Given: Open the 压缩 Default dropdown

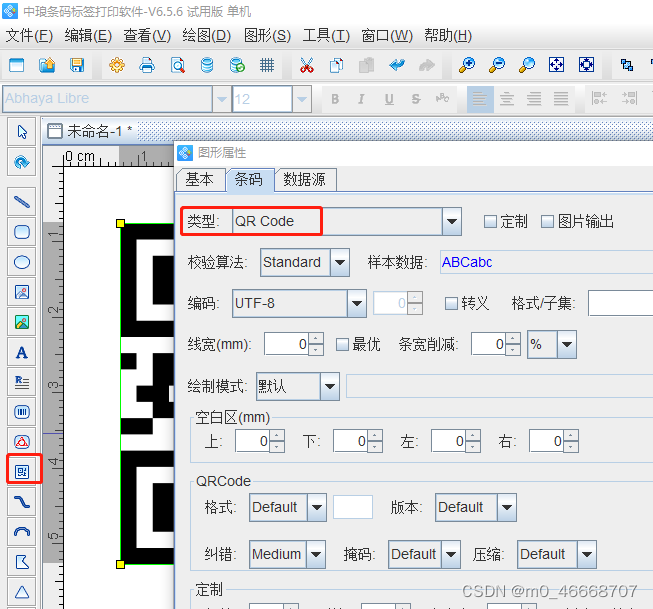Looking at the screenshot, I should pyautogui.click(x=587, y=554).
